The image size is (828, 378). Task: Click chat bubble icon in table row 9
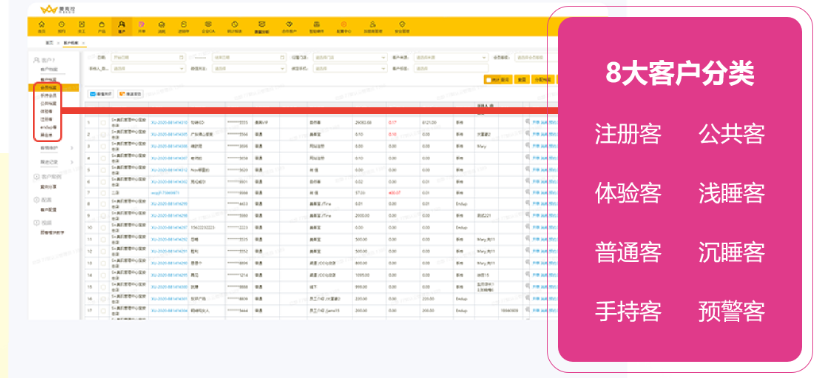(528, 215)
